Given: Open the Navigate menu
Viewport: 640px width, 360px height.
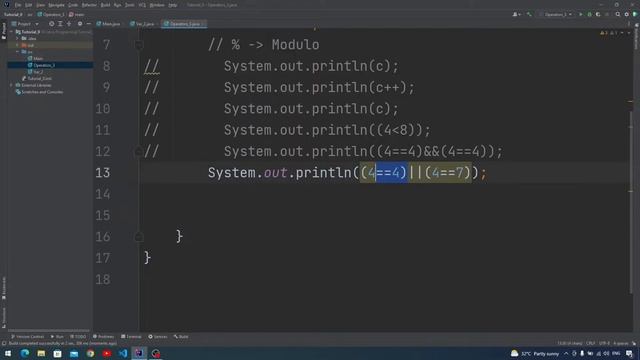Looking at the screenshot, I should (x=56, y=5).
